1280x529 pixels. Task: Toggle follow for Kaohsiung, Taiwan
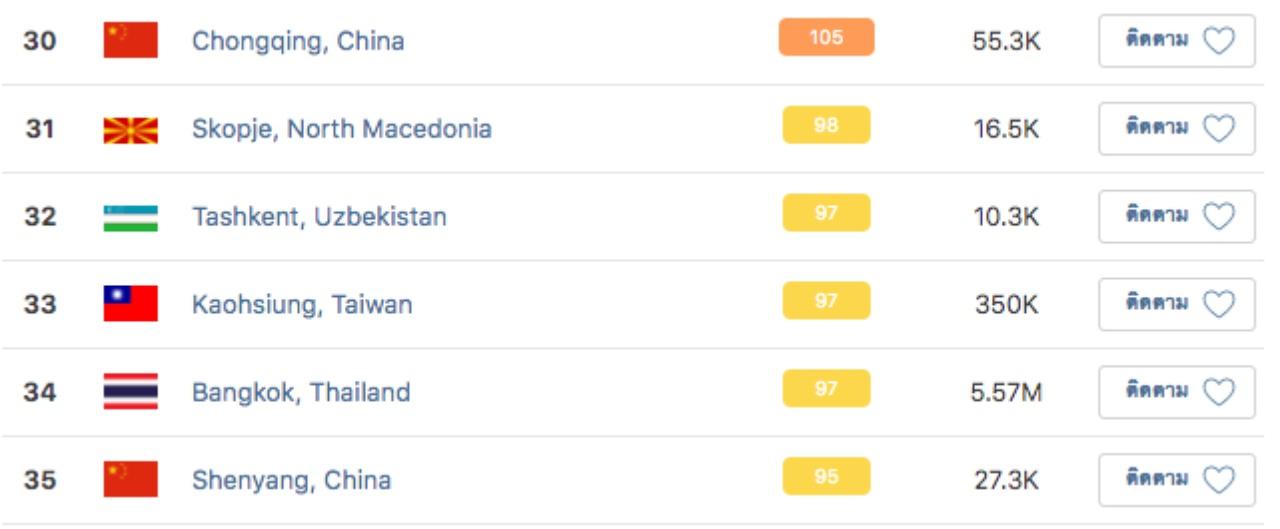pyautogui.click(x=1176, y=304)
